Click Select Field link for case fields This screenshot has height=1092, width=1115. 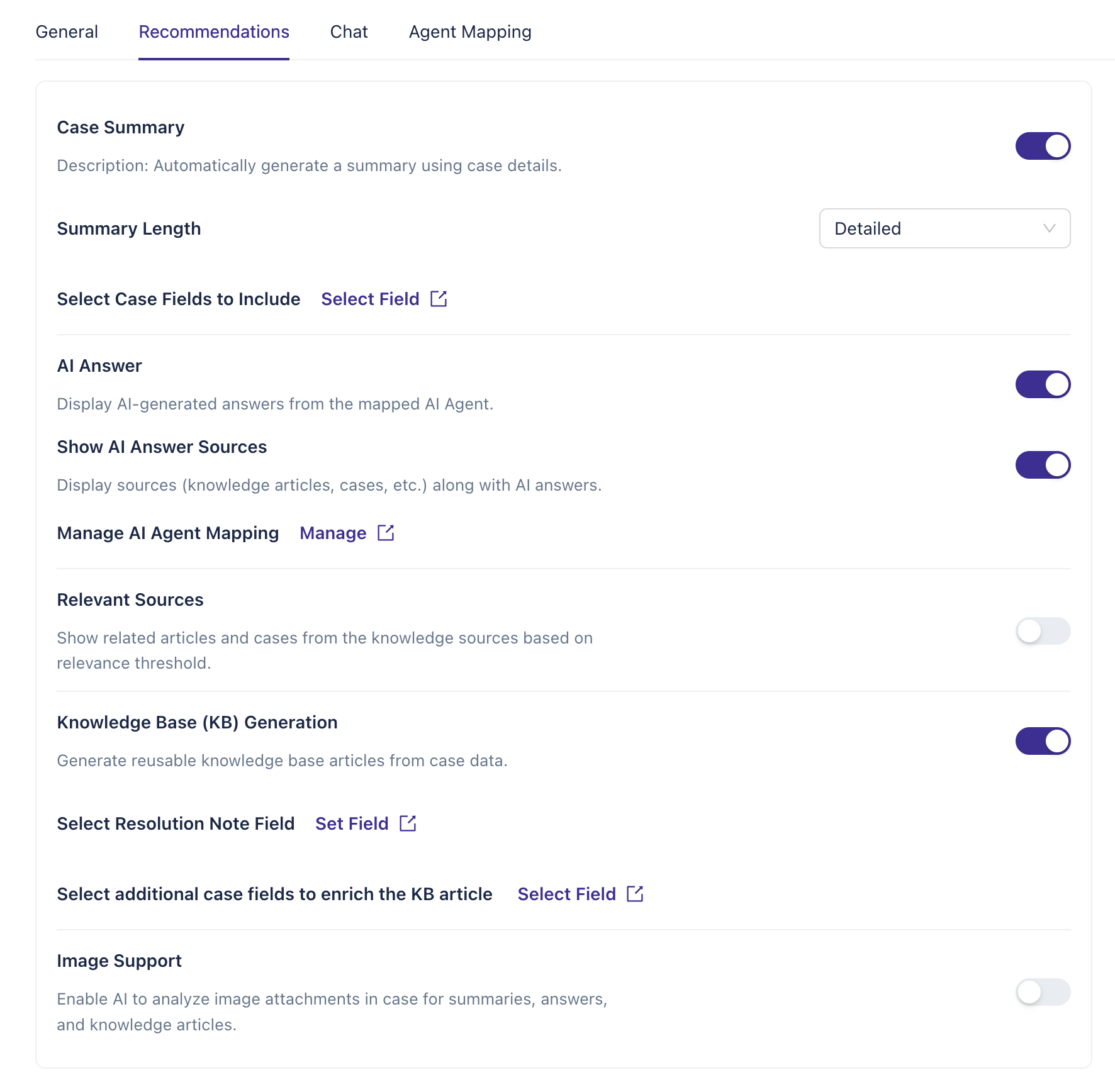point(370,299)
